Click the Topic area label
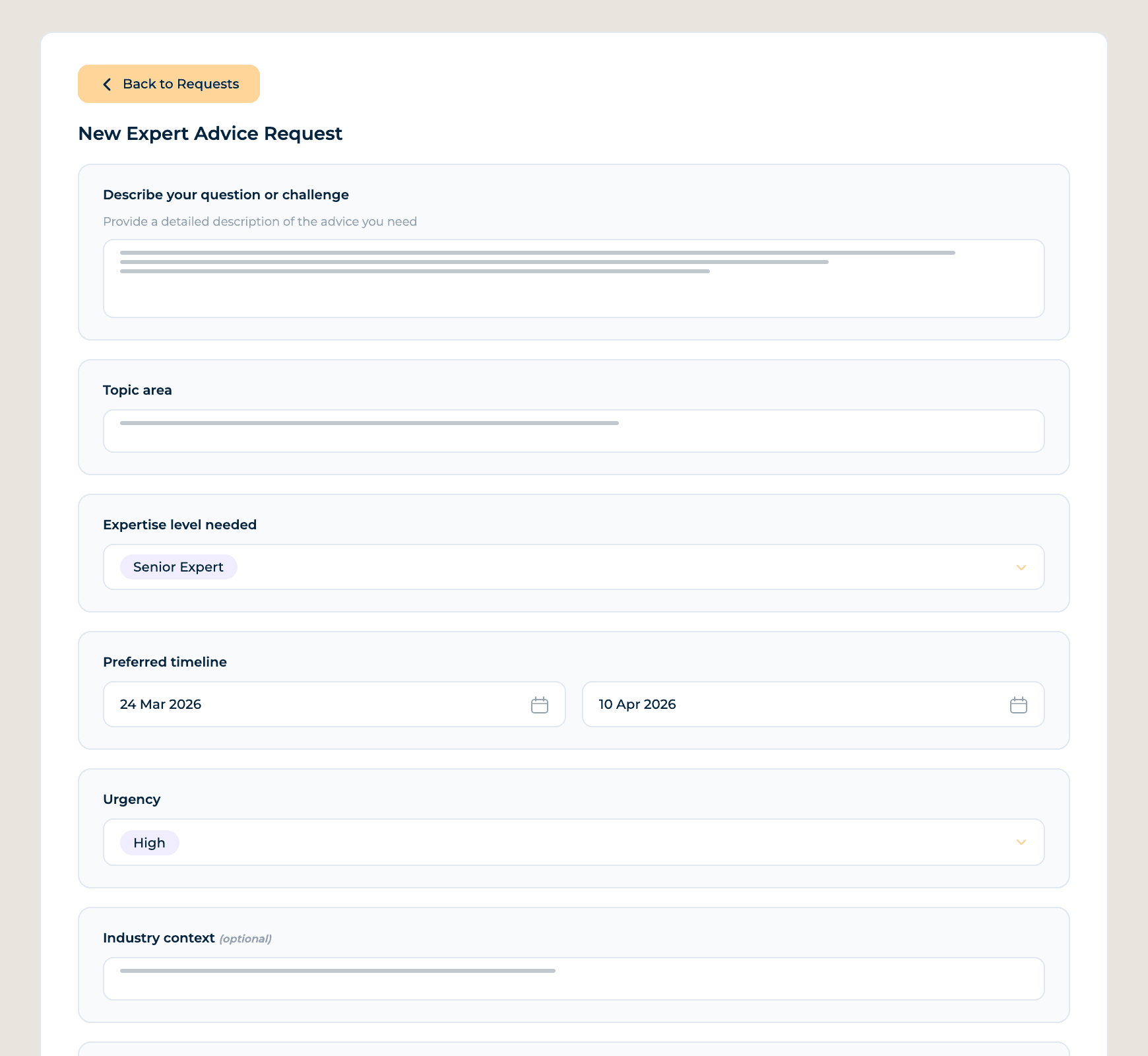Viewport: 1148px width, 1056px height. 137,390
